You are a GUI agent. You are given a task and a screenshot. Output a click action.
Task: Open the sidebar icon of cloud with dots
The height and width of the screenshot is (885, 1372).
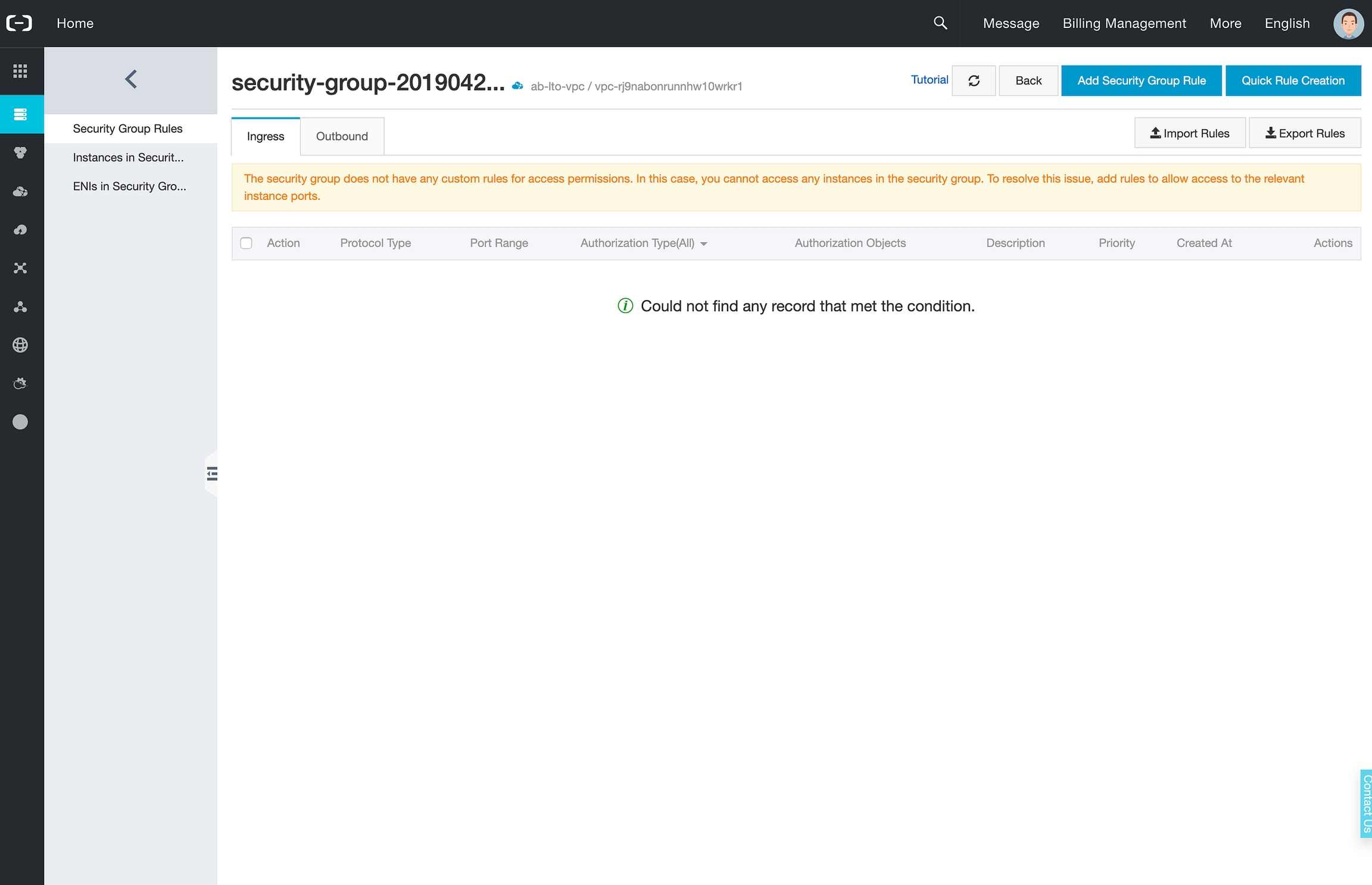tap(20, 192)
